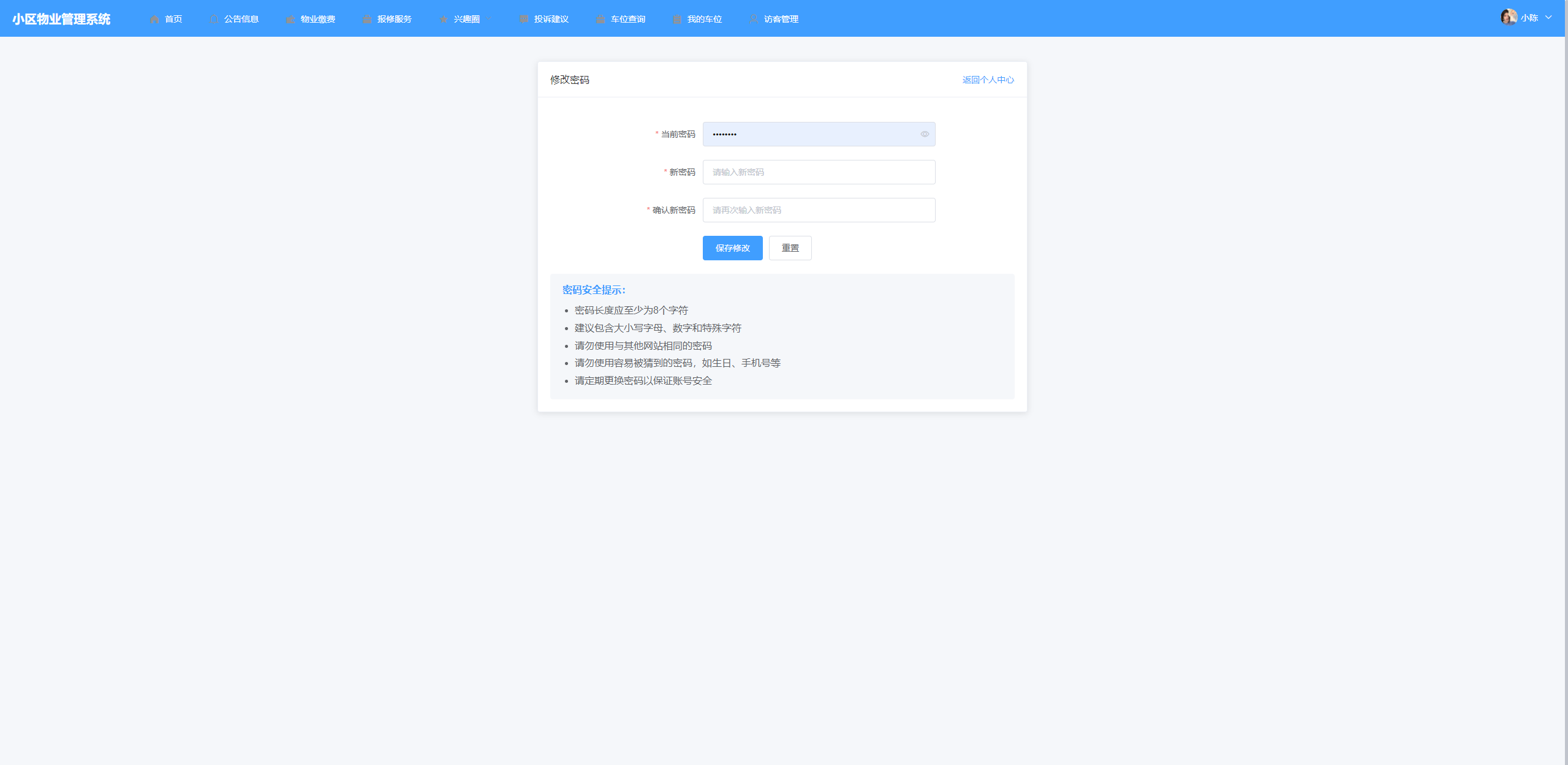
Task: Click the chat icon for 投诉建议
Action: (524, 19)
